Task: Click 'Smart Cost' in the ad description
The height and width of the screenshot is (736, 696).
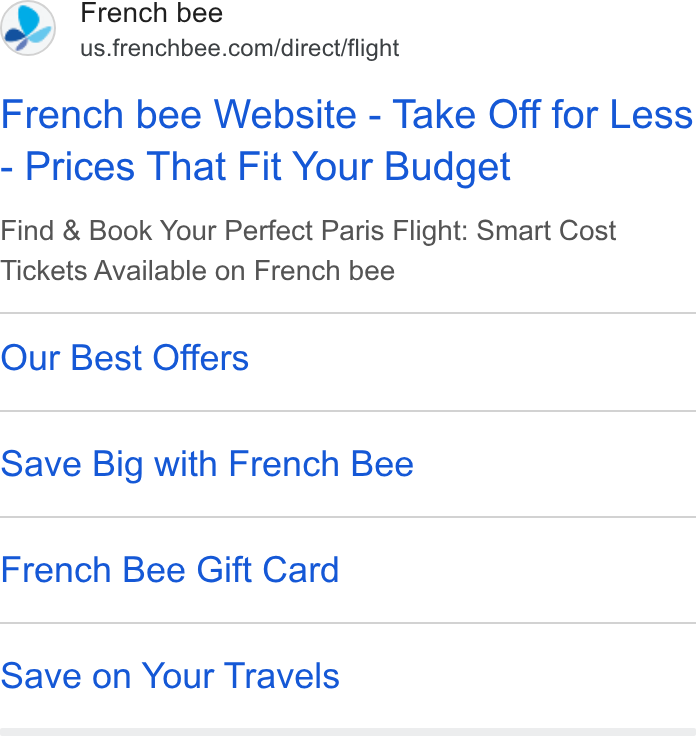Action: click(x=546, y=230)
